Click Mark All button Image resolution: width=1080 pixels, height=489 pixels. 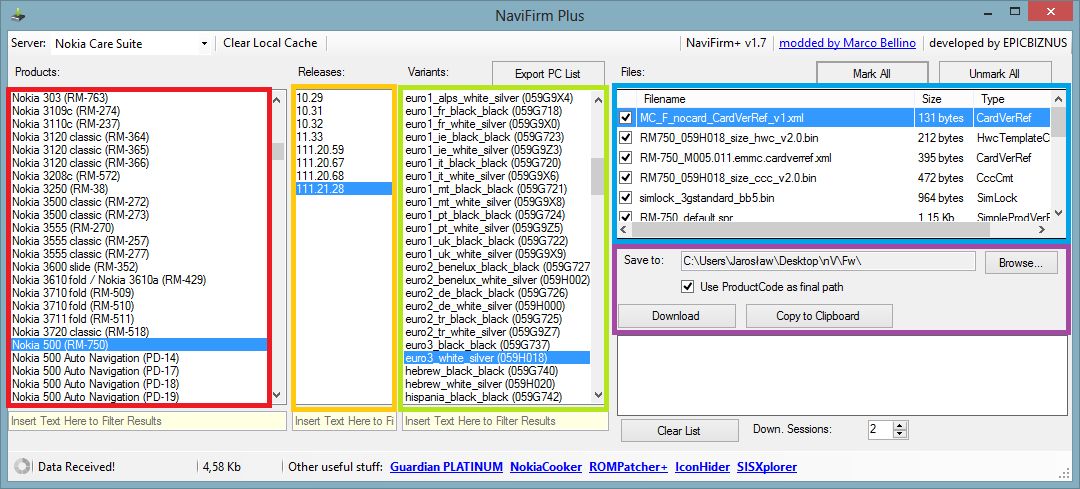click(x=872, y=74)
